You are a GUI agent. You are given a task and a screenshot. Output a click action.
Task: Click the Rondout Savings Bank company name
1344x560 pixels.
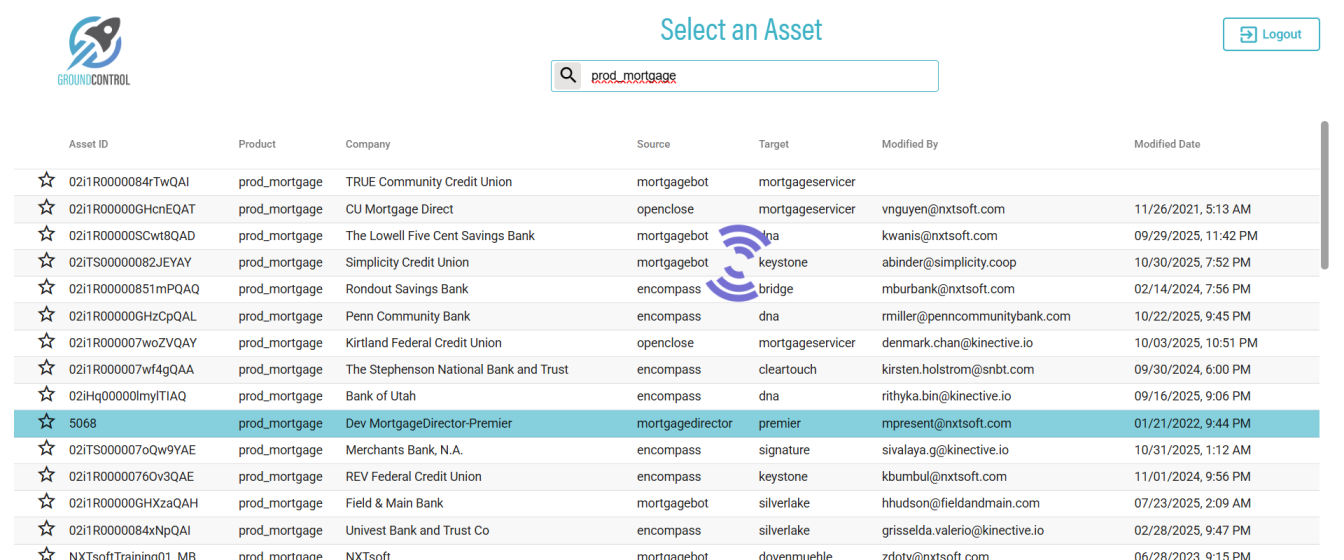coord(407,289)
